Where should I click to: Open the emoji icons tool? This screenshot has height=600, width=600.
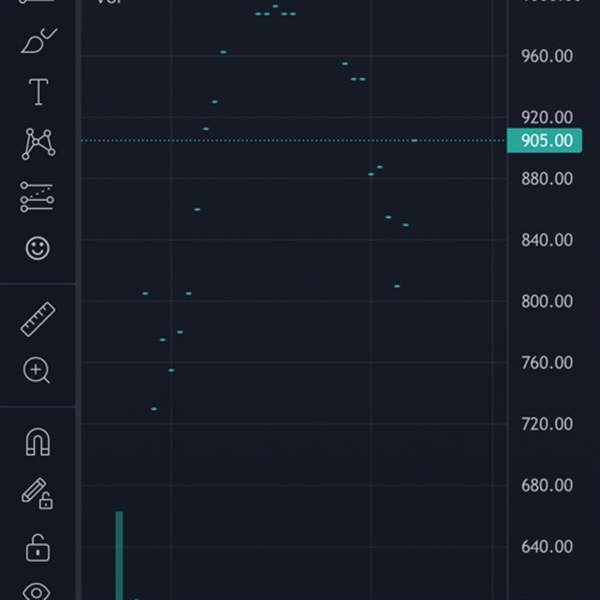[38, 248]
